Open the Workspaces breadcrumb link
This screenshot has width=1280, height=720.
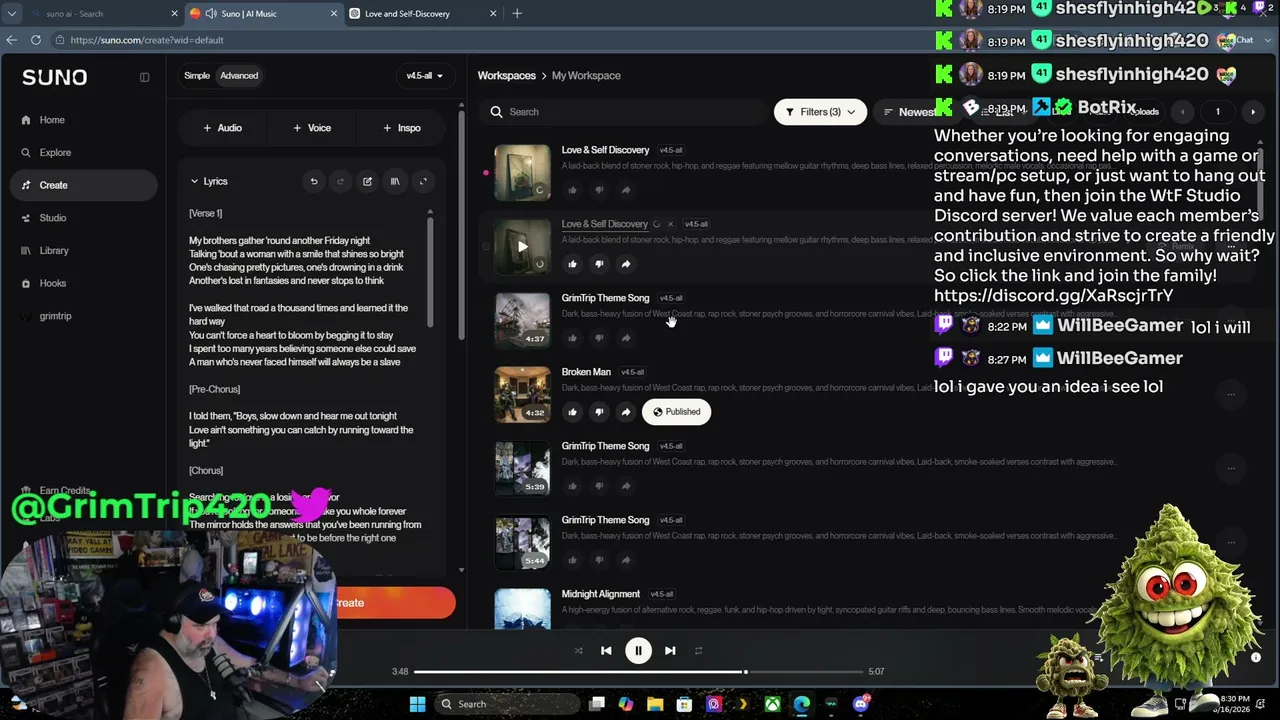click(507, 76)
